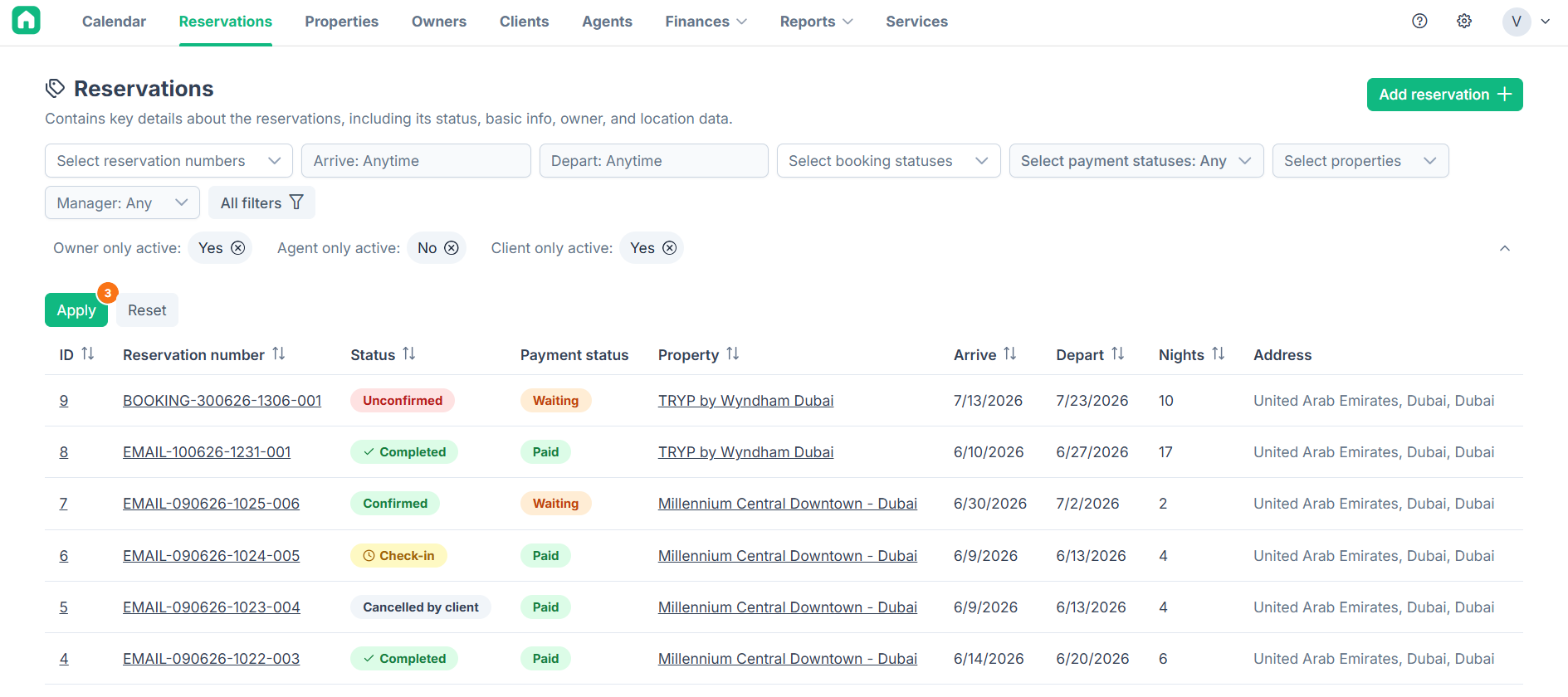Remove the Owner only active filter

[x=238, y=248]
